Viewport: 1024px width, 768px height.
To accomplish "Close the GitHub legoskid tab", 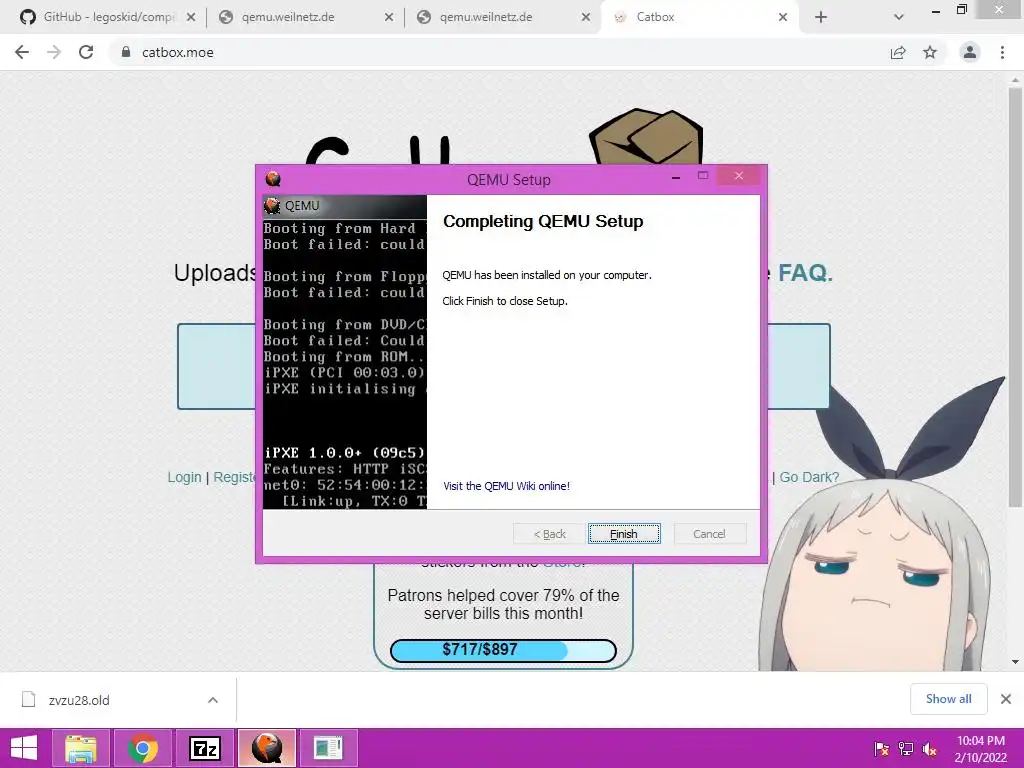I will (x=191, y=18).
